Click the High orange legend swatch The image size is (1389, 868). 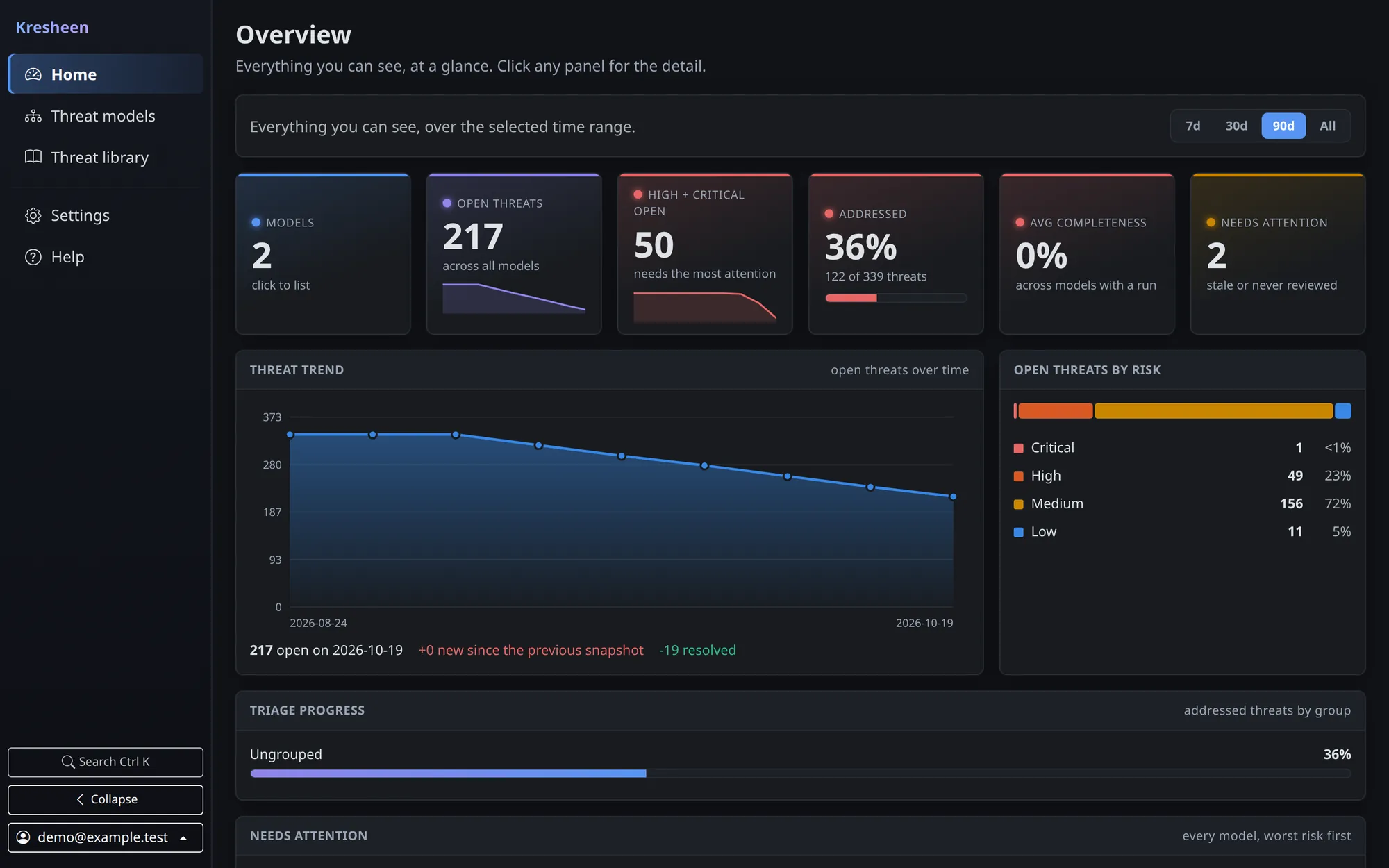click(1019, 476)
